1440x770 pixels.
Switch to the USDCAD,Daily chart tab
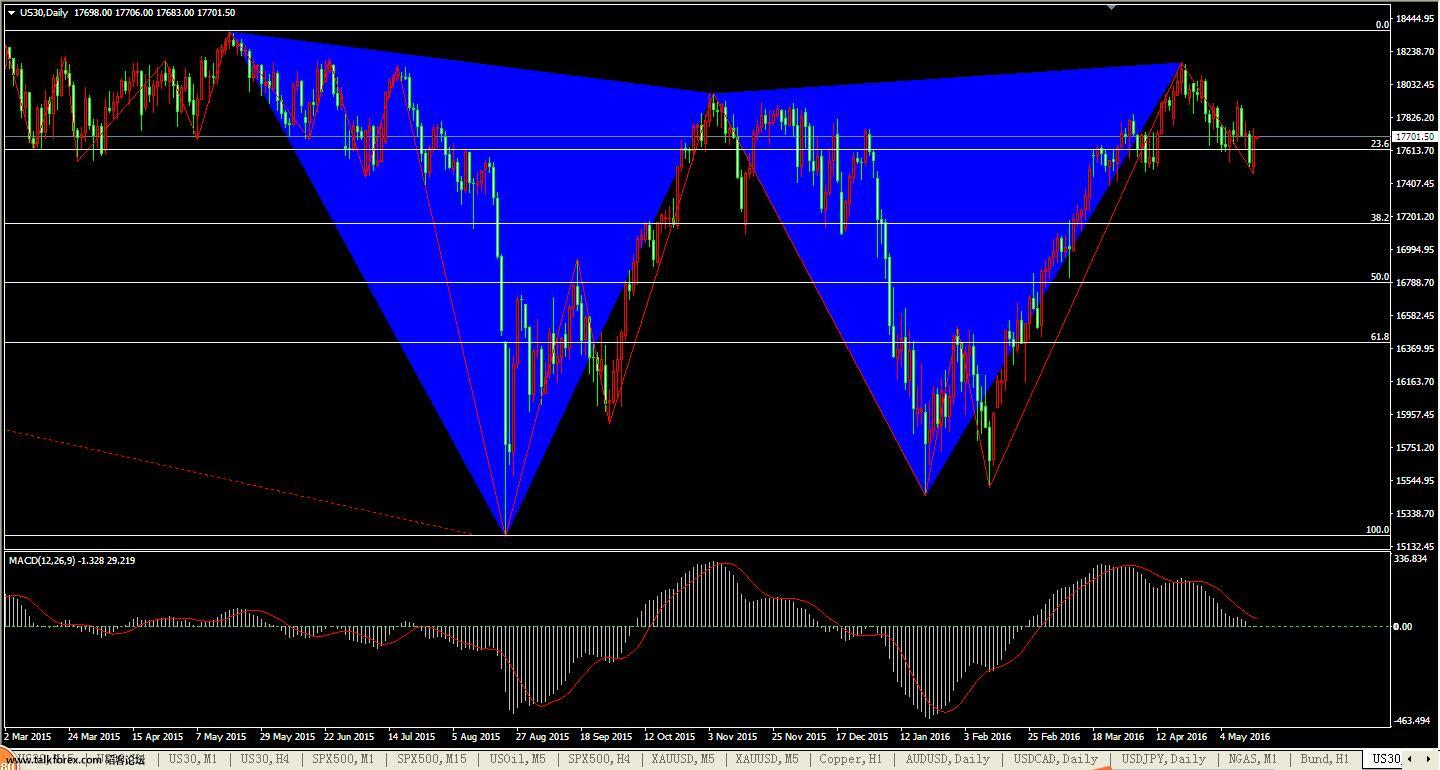point(1056,759)
